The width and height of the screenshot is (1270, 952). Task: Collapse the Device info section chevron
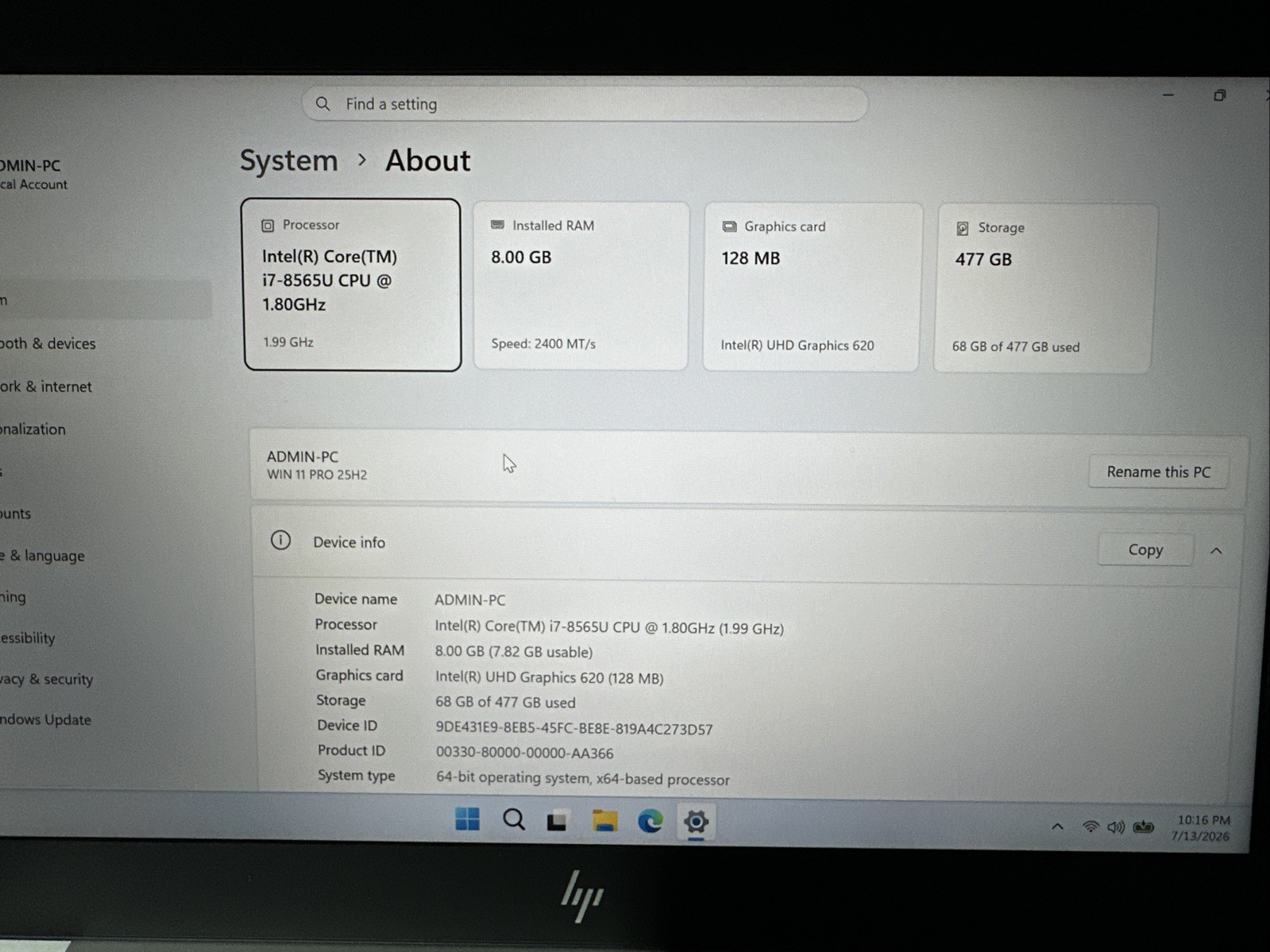pos(1216,551)
